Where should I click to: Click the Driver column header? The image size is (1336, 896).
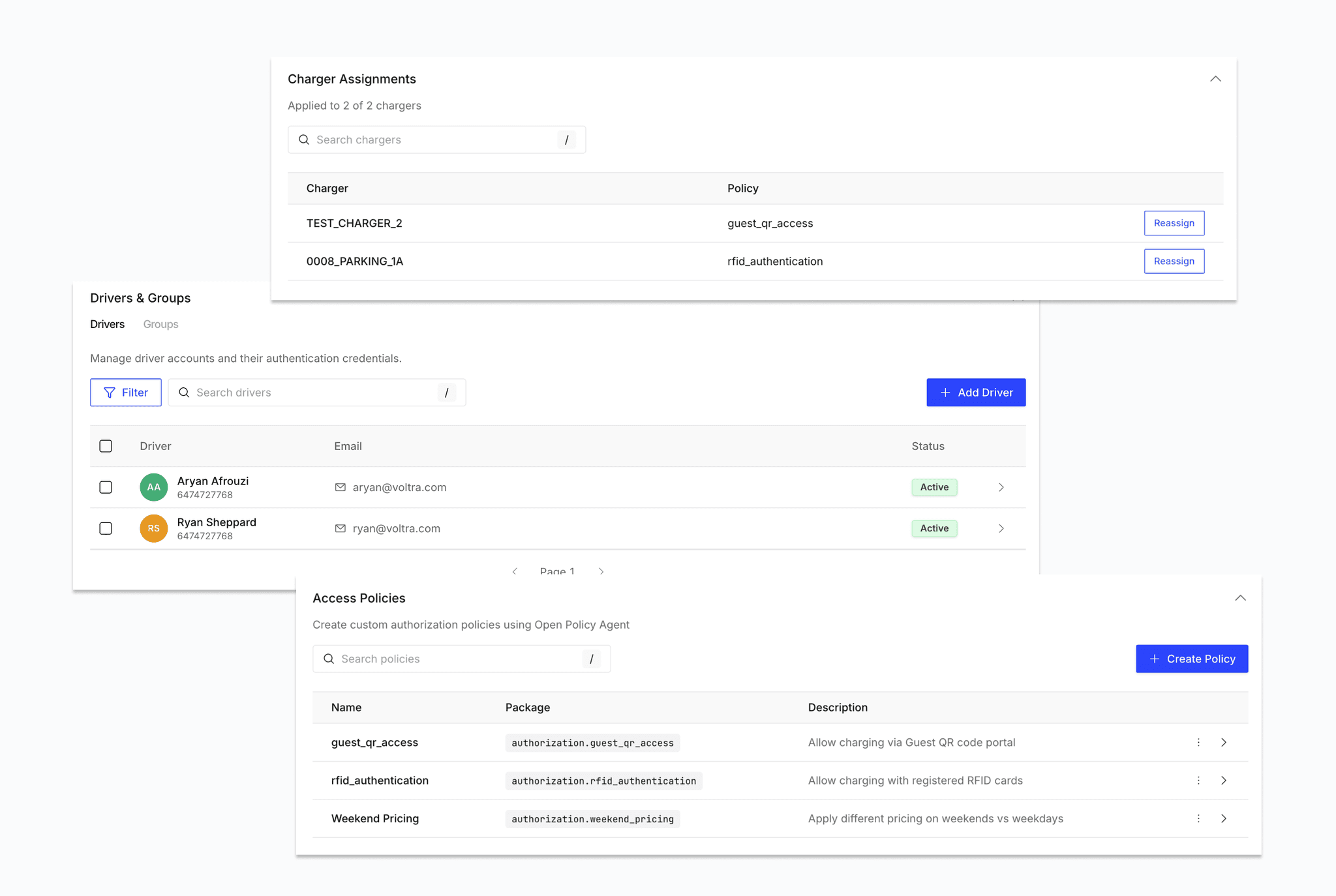click(x=155, y=446)
